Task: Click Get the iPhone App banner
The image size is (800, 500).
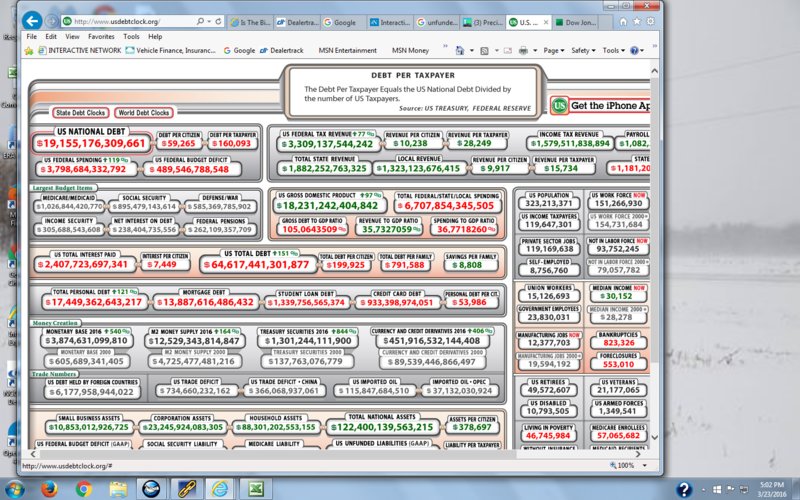Action: [601, 106]
